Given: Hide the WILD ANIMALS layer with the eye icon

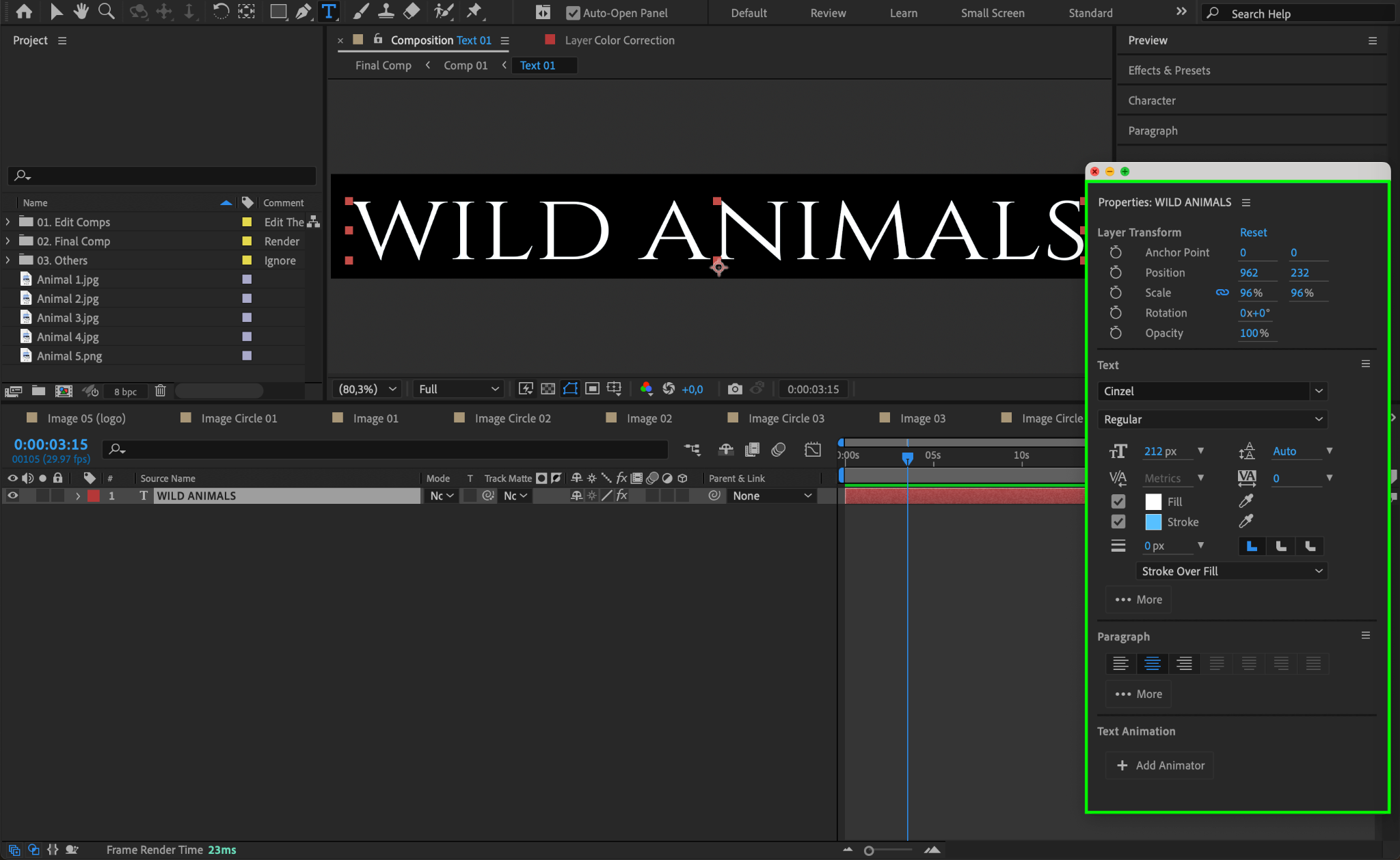Looking at the screenshot, I should click(12, 496).
